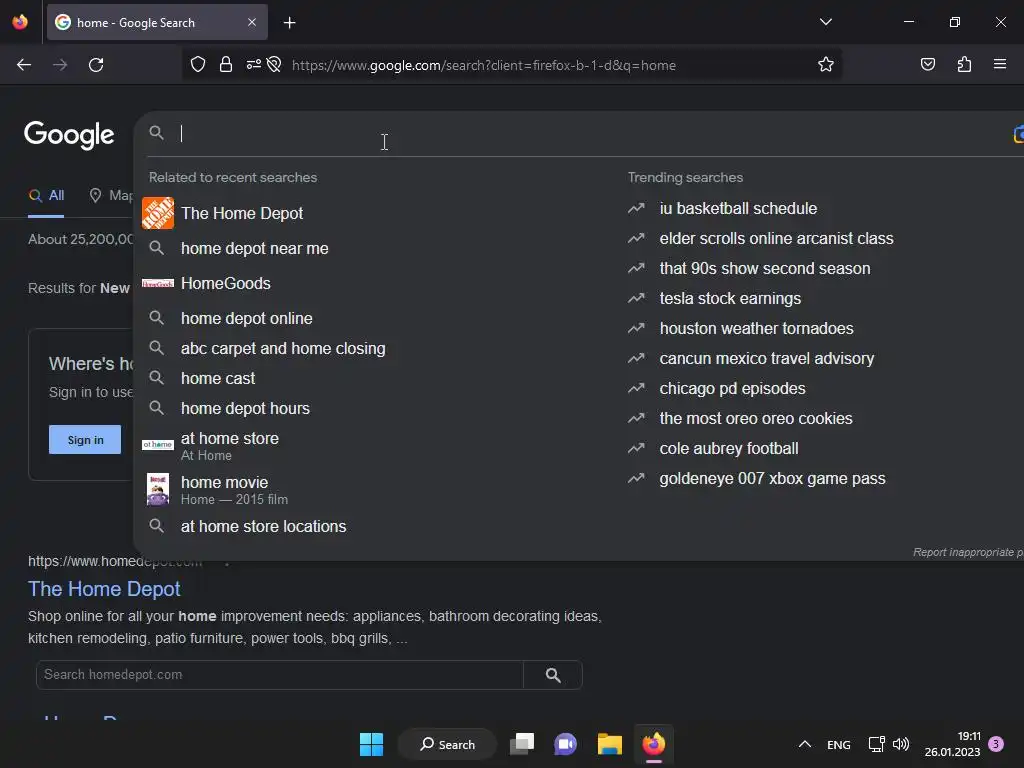Select trending 'the most oreo oreo cookies'
Viewport: 1024px width, 768px height.
[756, 419]
